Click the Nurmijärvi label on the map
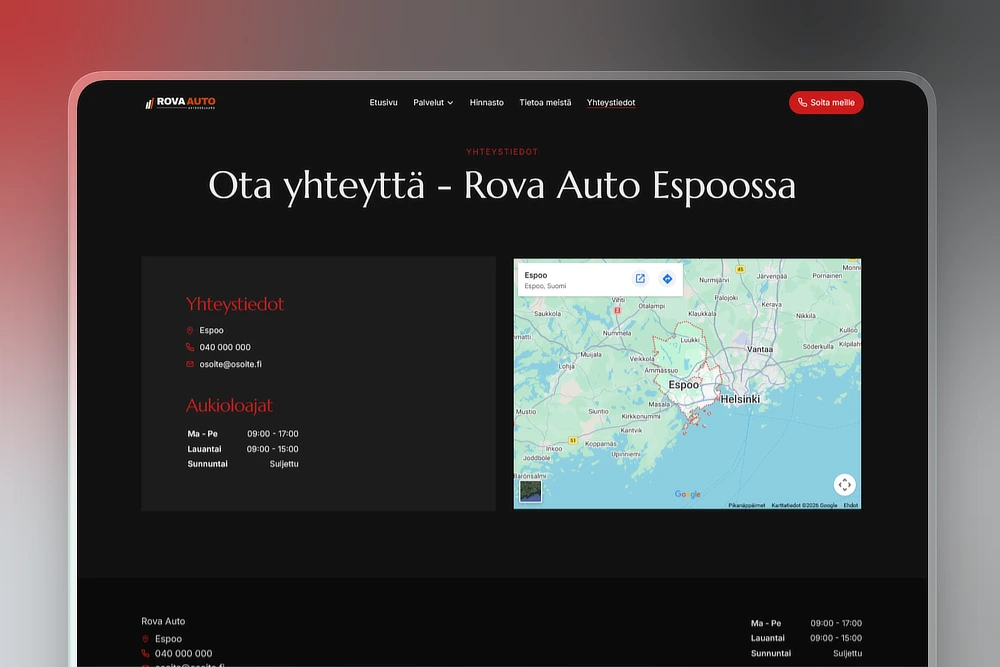 coord(714,280)
